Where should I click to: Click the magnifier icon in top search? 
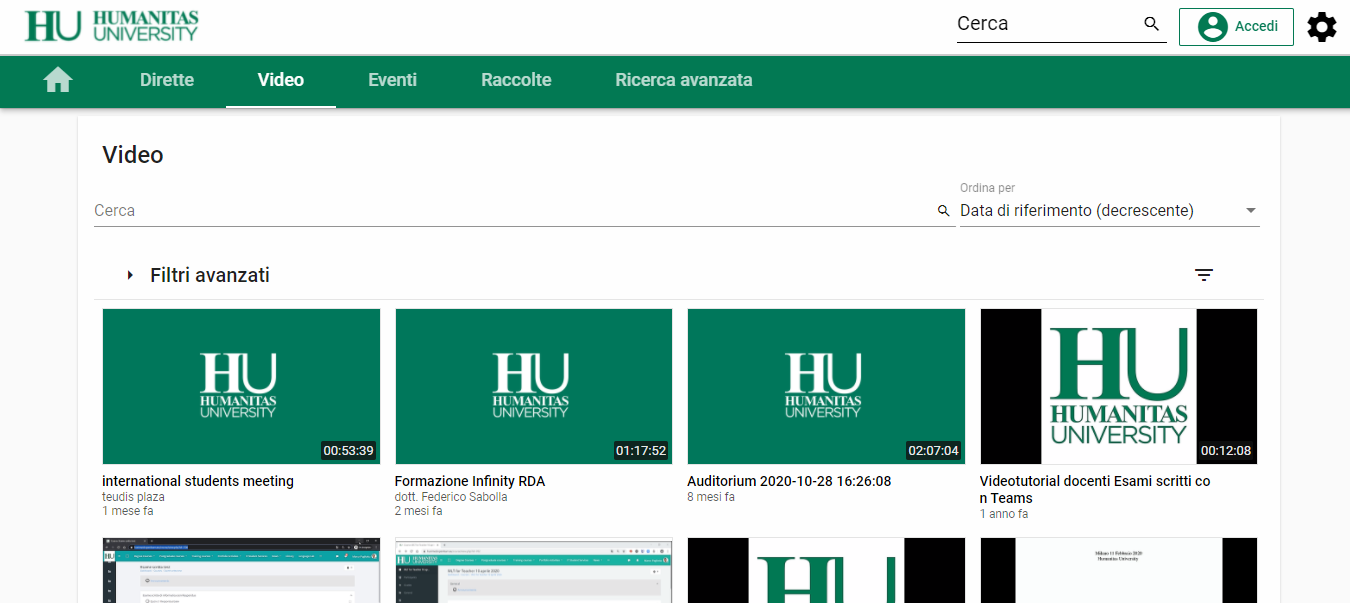(1152, 24)
